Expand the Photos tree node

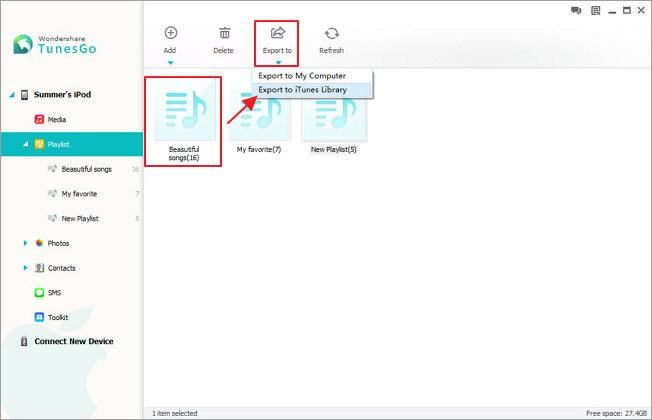click(x=25, y=243)
